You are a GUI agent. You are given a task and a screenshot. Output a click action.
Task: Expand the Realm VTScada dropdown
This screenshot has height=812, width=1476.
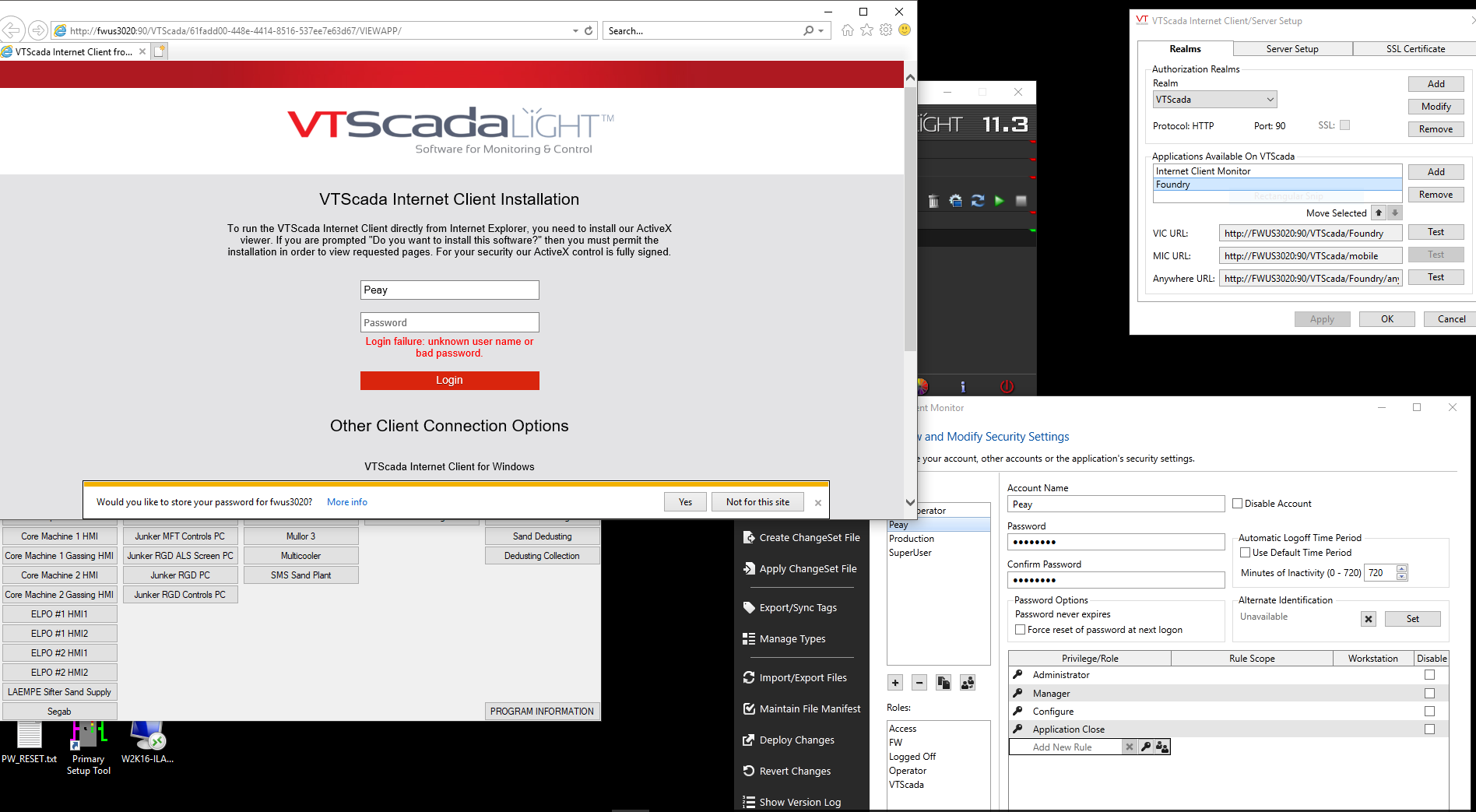click(1270, 100)
